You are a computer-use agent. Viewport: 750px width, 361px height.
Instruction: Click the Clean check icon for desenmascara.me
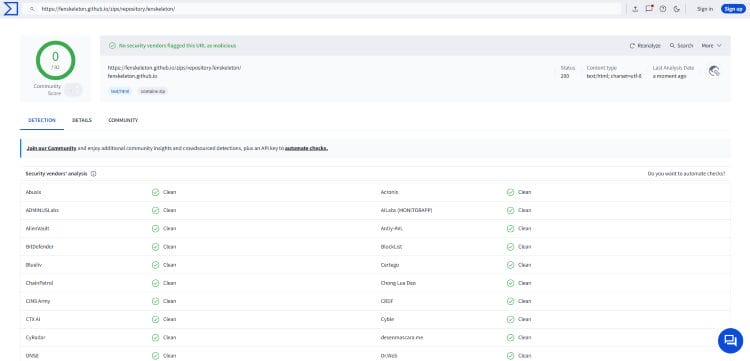click(510, 338)
